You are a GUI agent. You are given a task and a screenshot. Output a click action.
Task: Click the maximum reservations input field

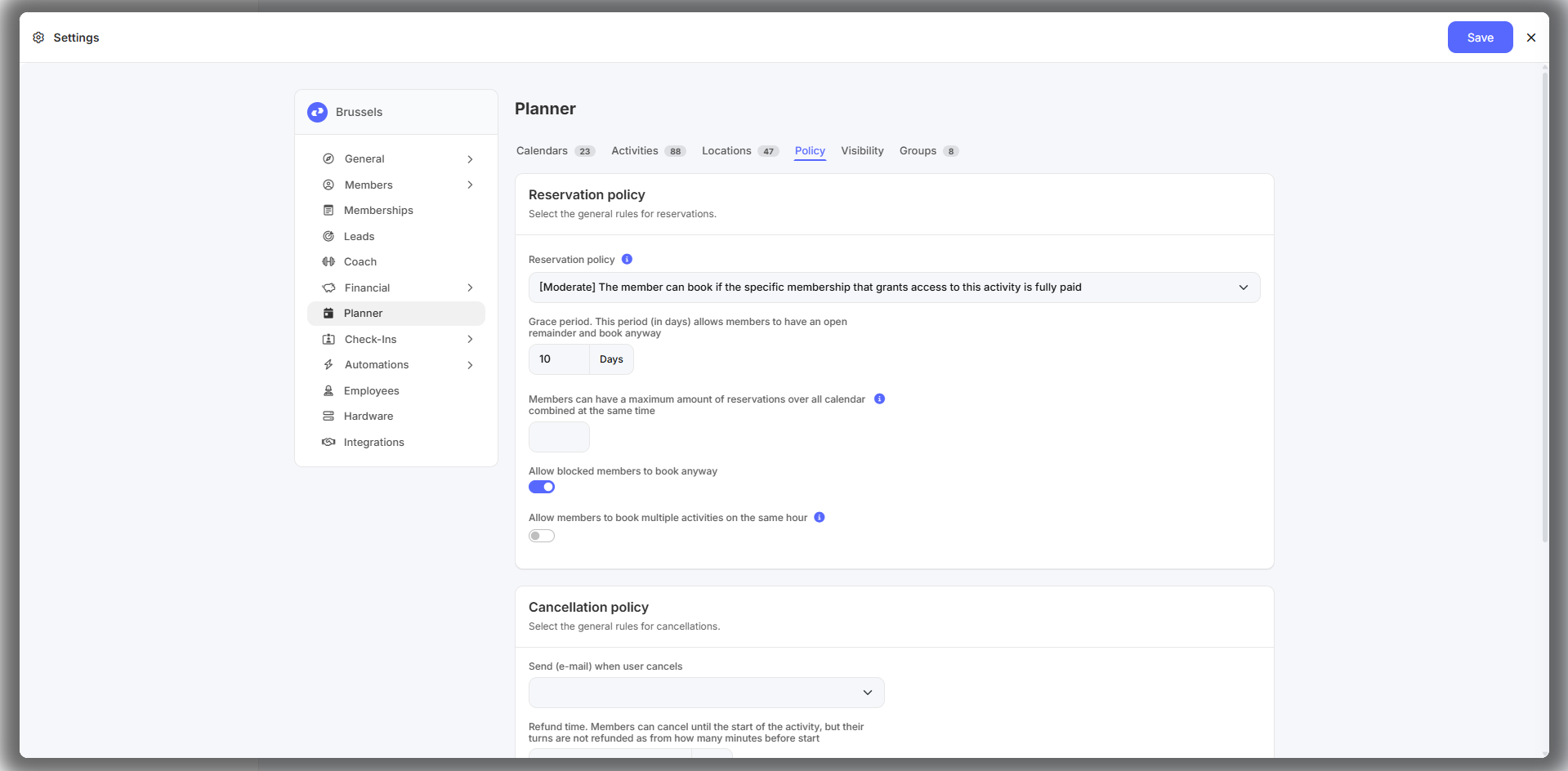point(559,437)
